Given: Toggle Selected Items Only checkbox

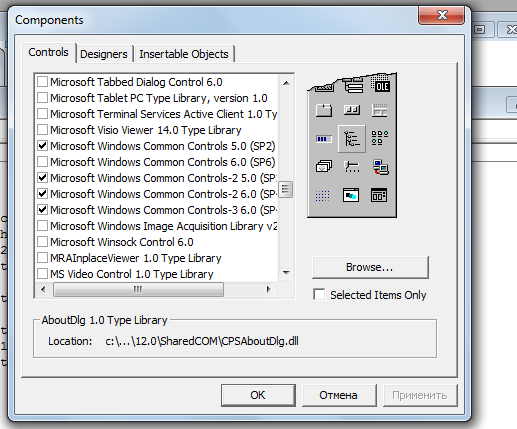Looking at the screenshot, I should [x=319, y=295].
